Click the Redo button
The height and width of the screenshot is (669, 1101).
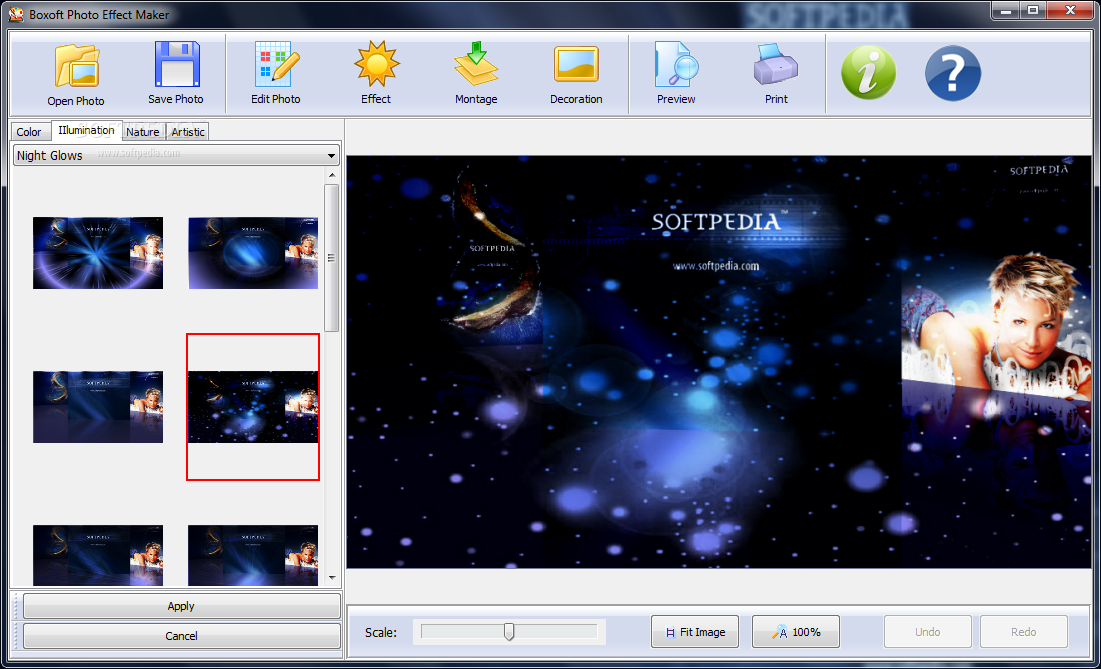tap(1024, 632)
